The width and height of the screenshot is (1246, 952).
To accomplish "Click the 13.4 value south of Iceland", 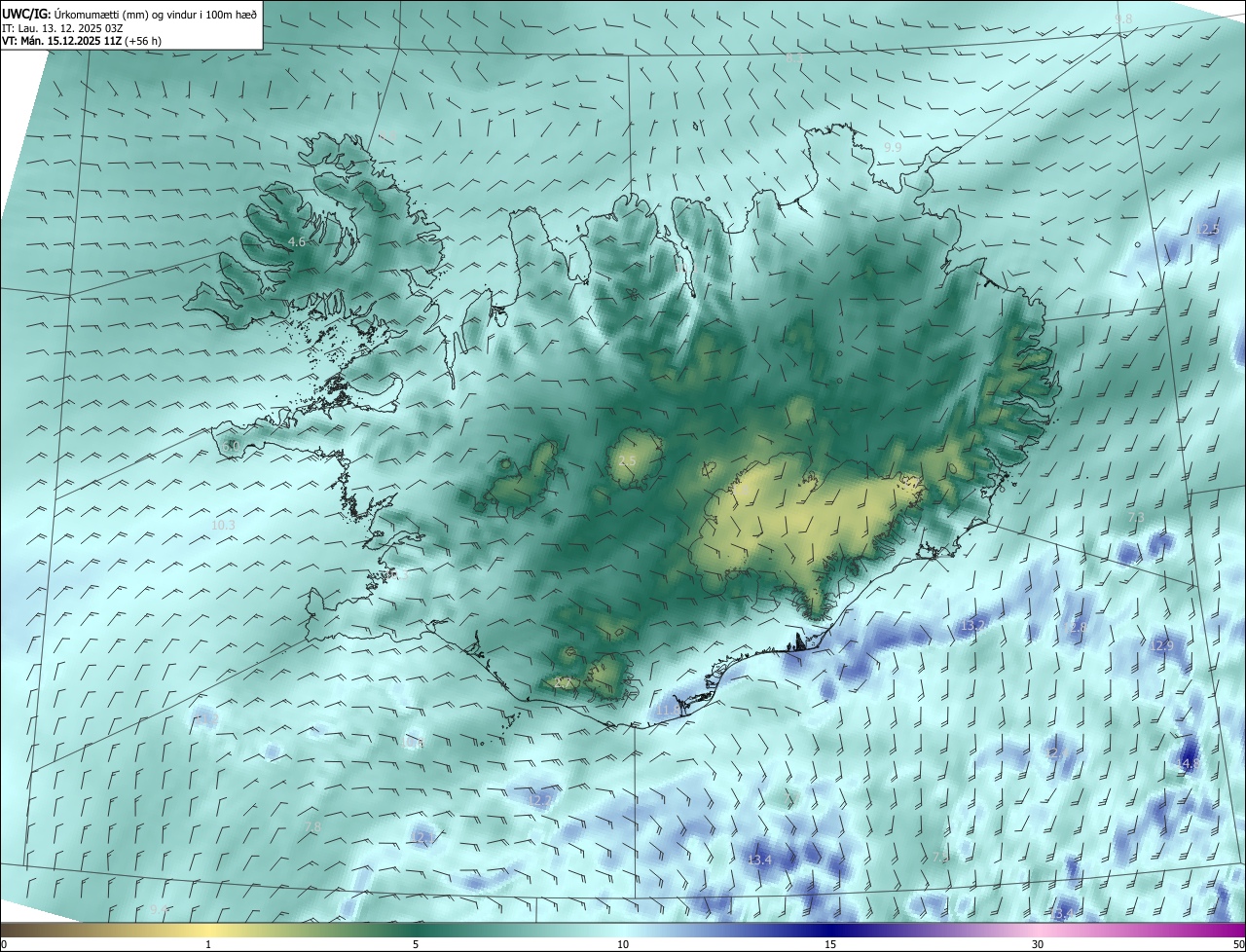I will point(759,860).
